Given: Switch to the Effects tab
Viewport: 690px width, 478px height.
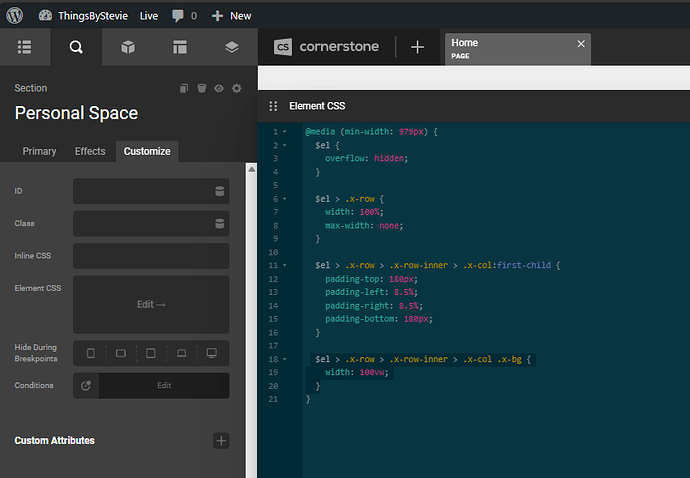Looking at the screenshot, I should pyautogui.click(x=90, y=152).
